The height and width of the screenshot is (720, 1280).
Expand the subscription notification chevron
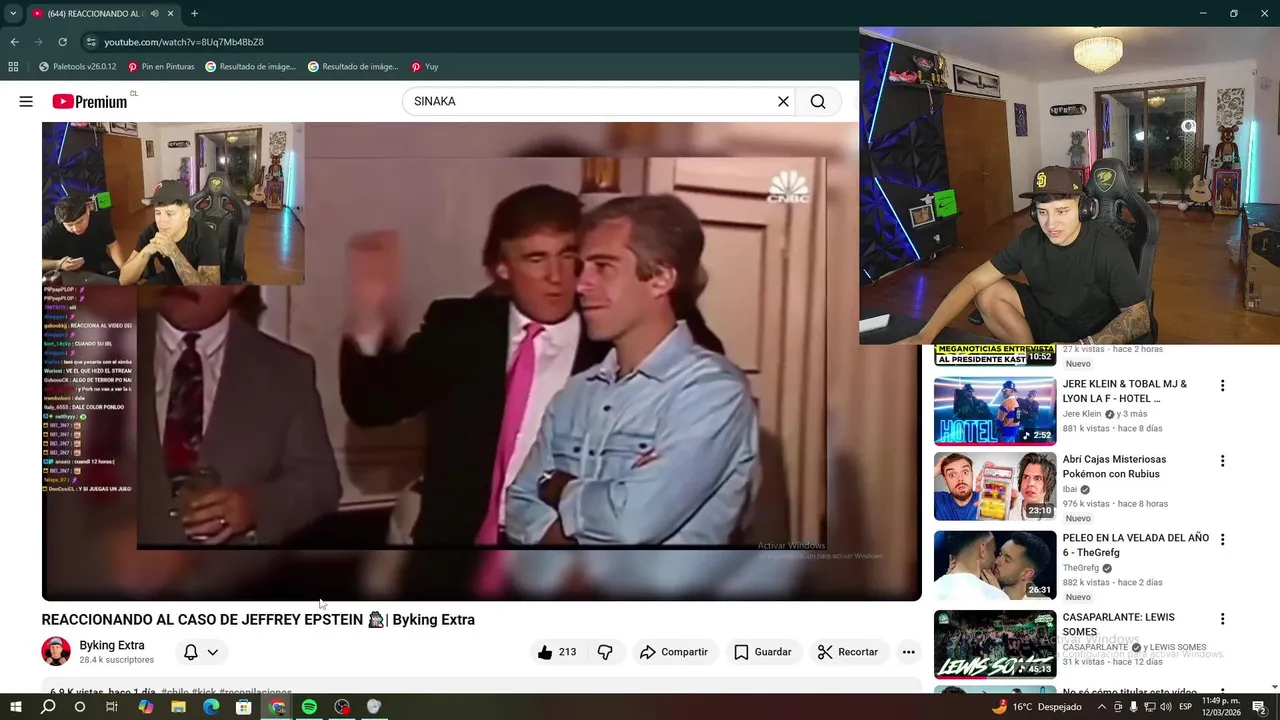213,652
